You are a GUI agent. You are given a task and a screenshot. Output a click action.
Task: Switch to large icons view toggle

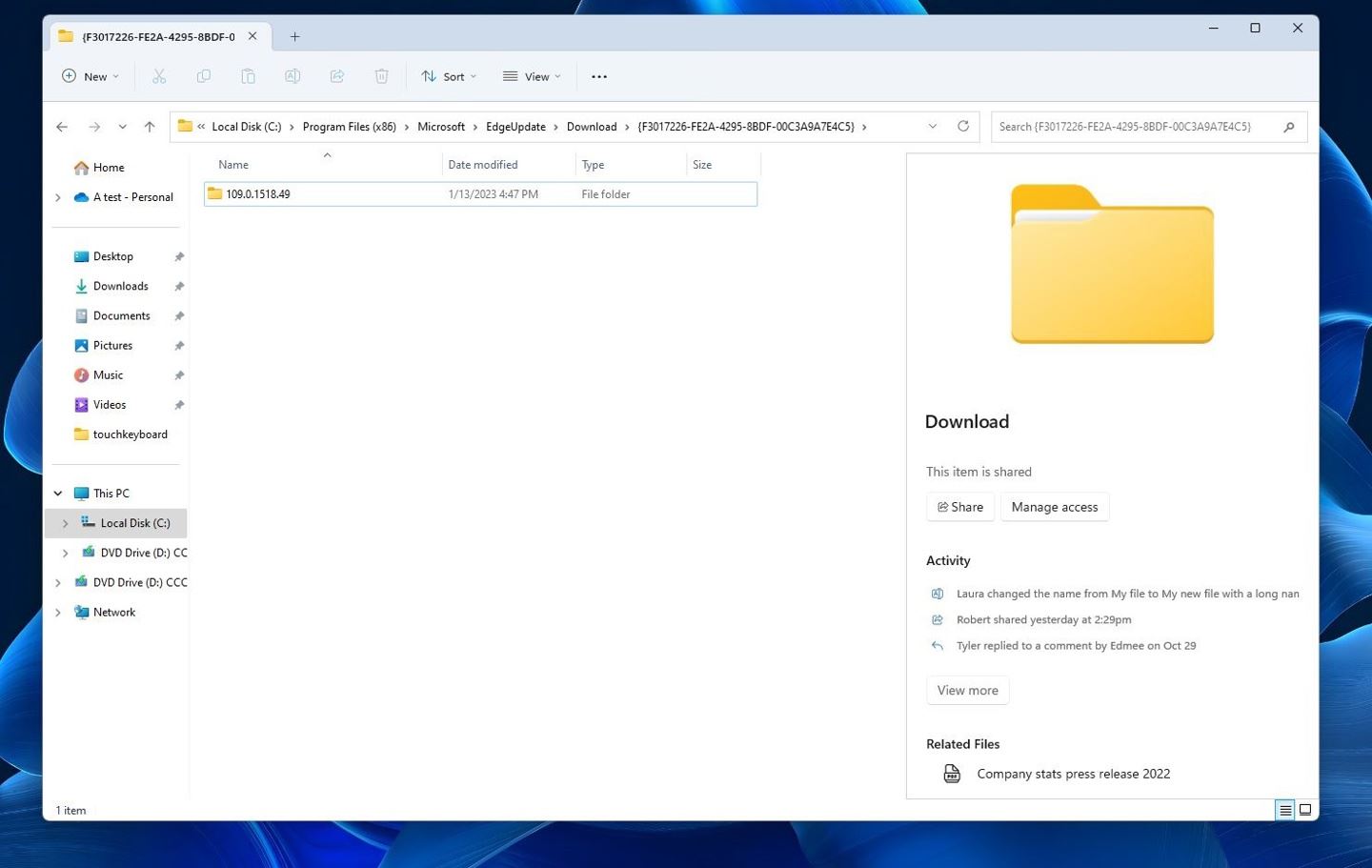tap(1305, 810)
